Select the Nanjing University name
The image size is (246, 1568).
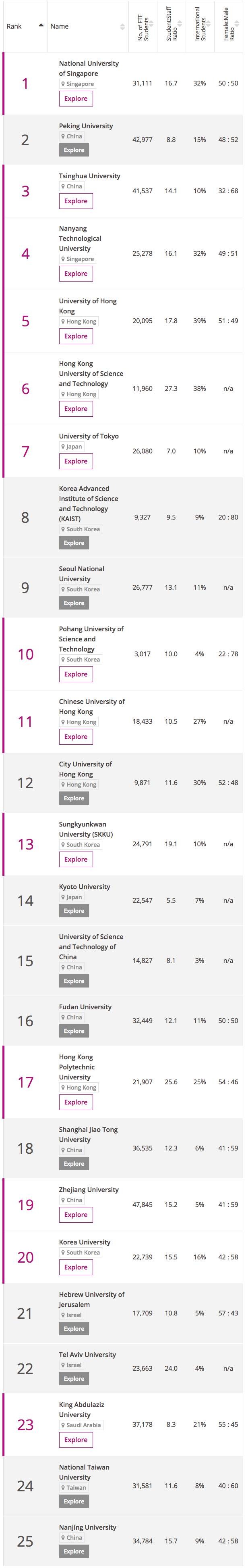pyautogui.click(x=87, y=1527)
